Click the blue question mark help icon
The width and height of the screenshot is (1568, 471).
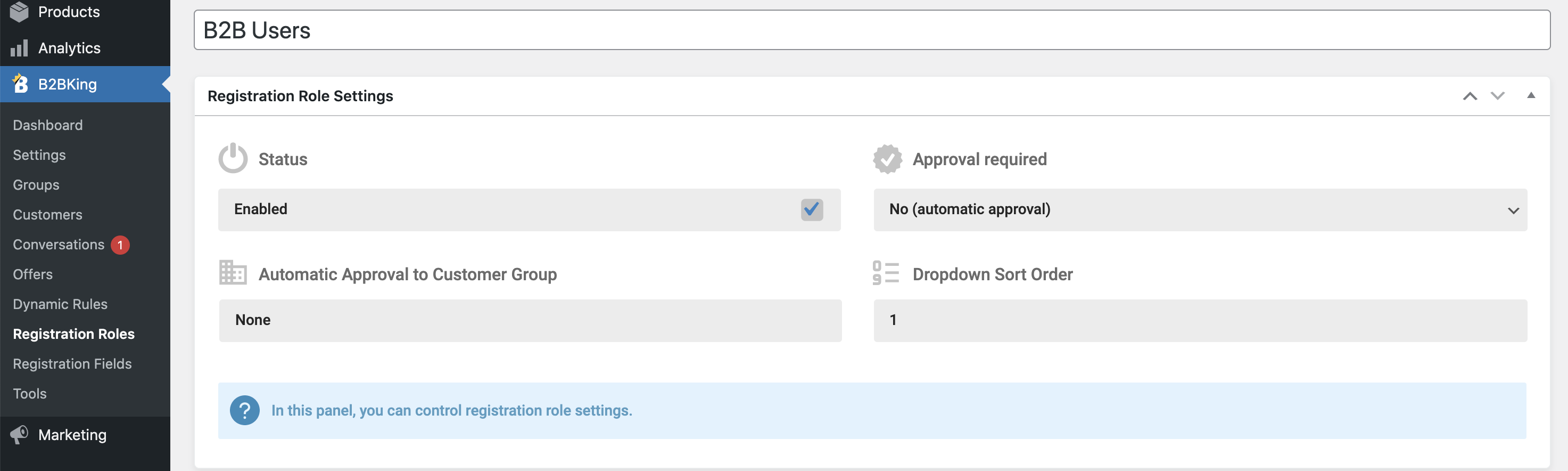[245, 411]
